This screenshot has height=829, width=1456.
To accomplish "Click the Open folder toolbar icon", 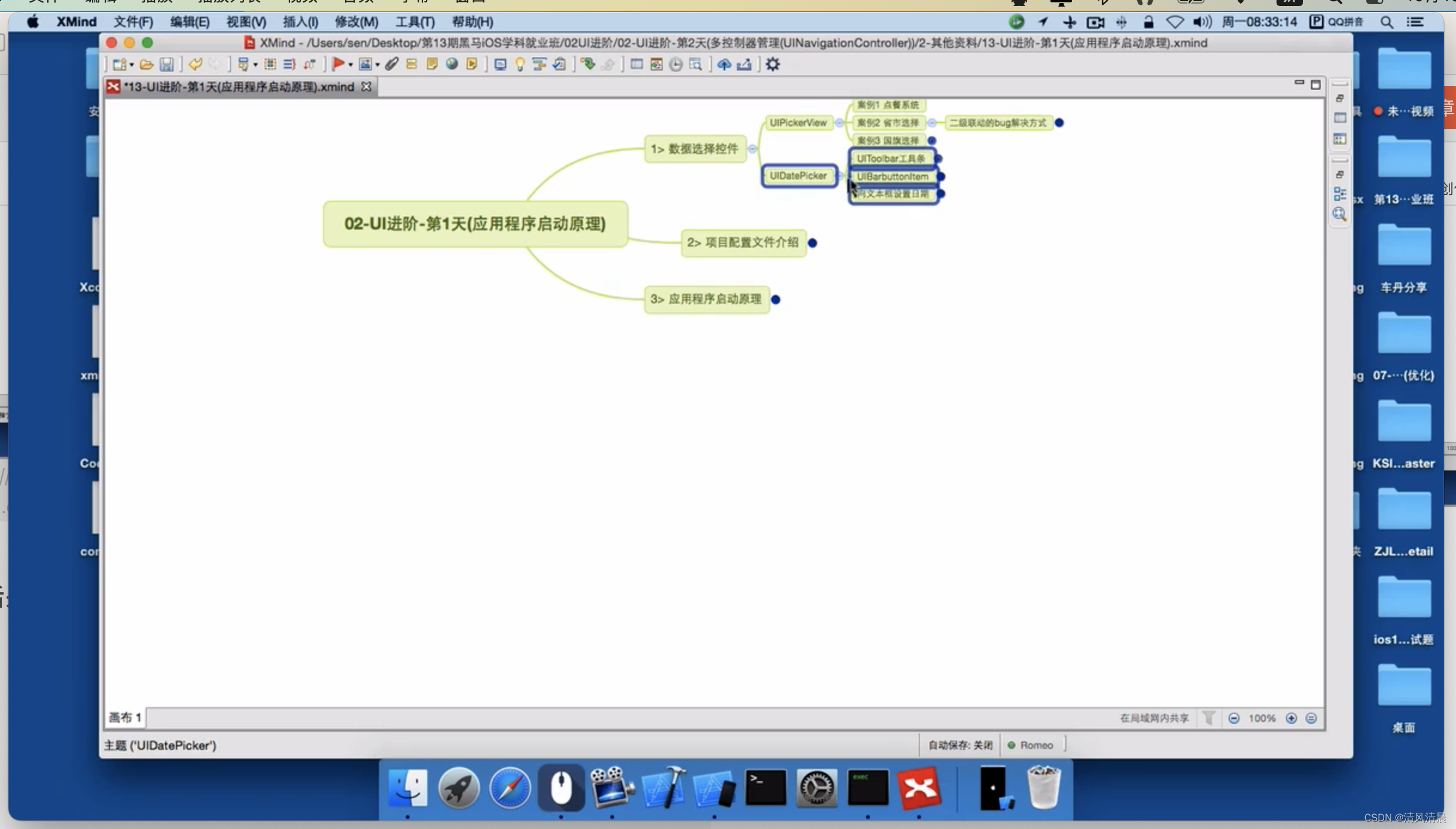I will pyautogui.click(x=147, y=64).
